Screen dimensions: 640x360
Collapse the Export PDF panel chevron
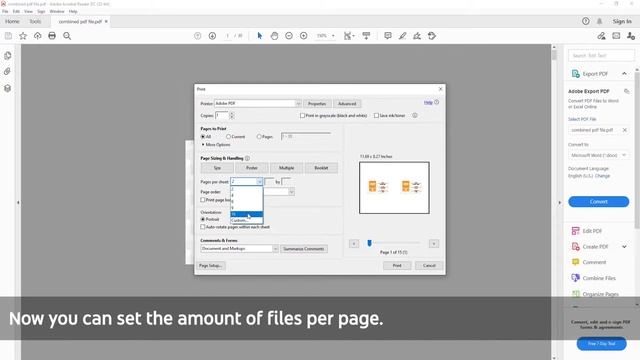[624, 74]
